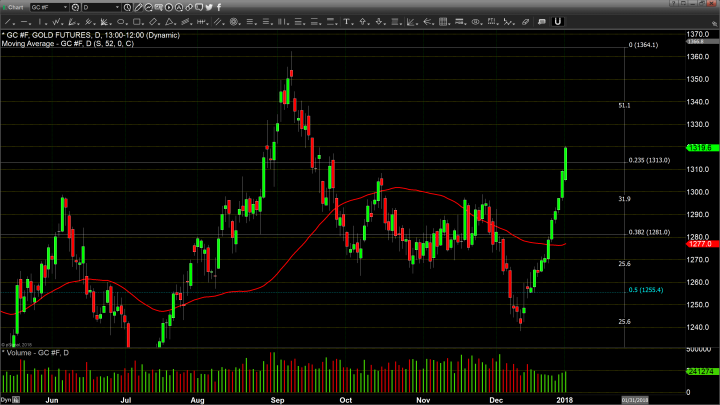This screenshot has width=720, height=405.
Task: Click the pencil edit chart icon
Action: (138, 7)
